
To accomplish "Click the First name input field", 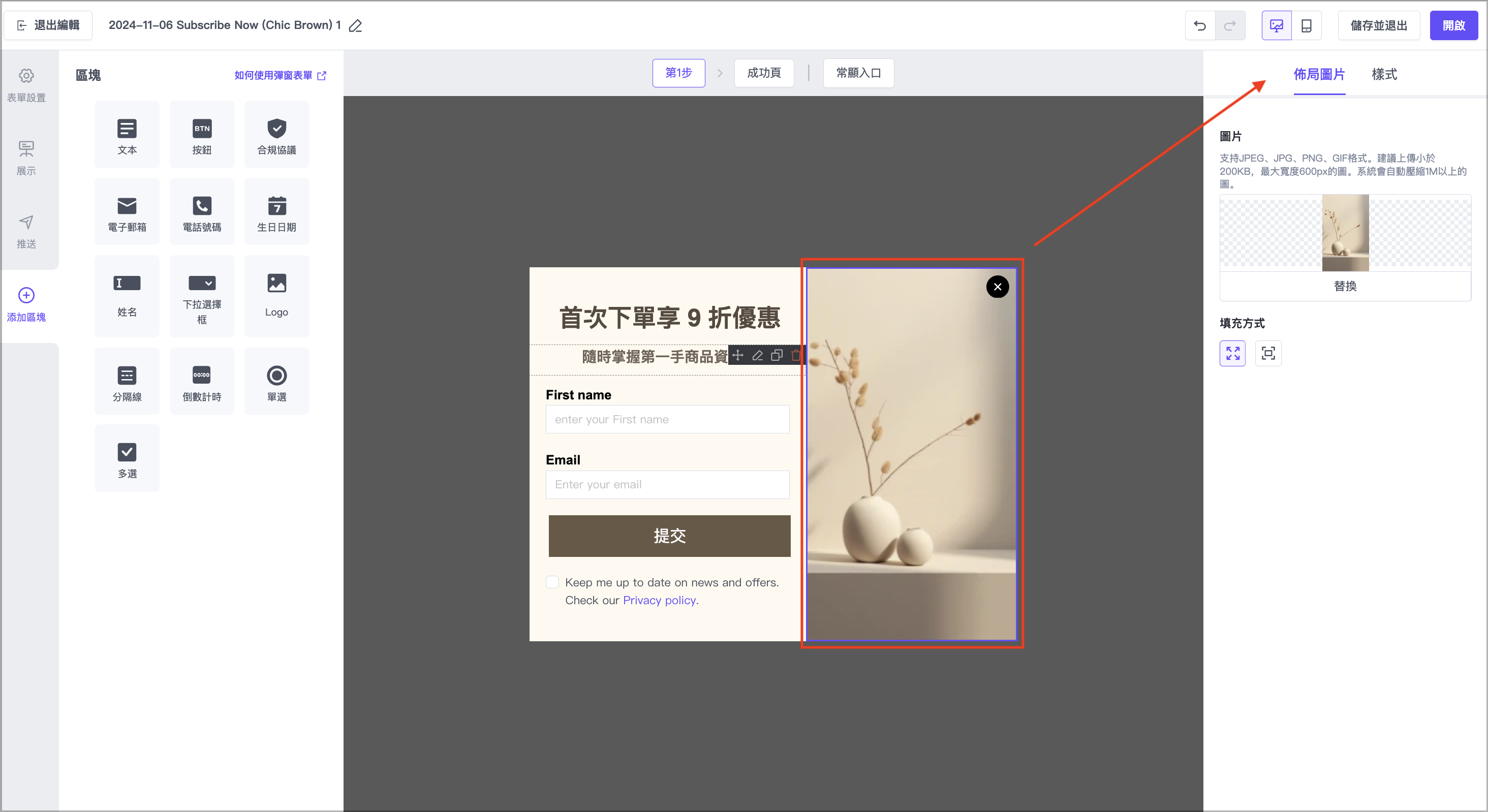I will (667, 419).
